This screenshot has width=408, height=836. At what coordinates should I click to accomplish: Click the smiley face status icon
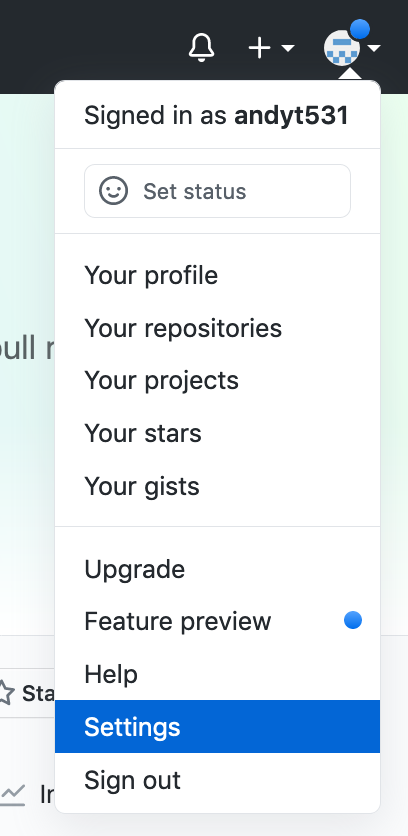[x=114, y=191]
